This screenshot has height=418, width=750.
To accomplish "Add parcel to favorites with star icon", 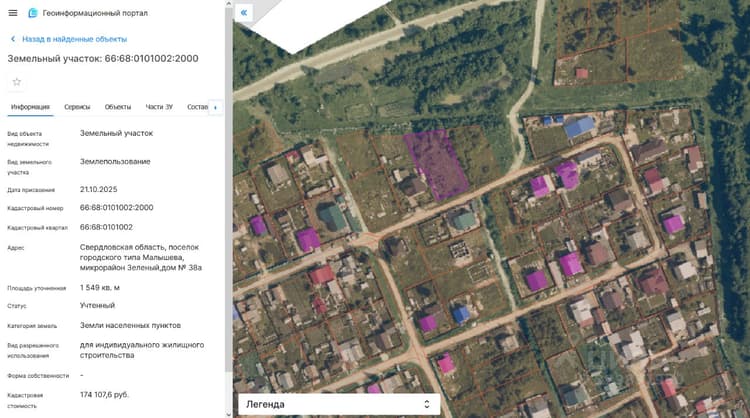I will (17, 82).
